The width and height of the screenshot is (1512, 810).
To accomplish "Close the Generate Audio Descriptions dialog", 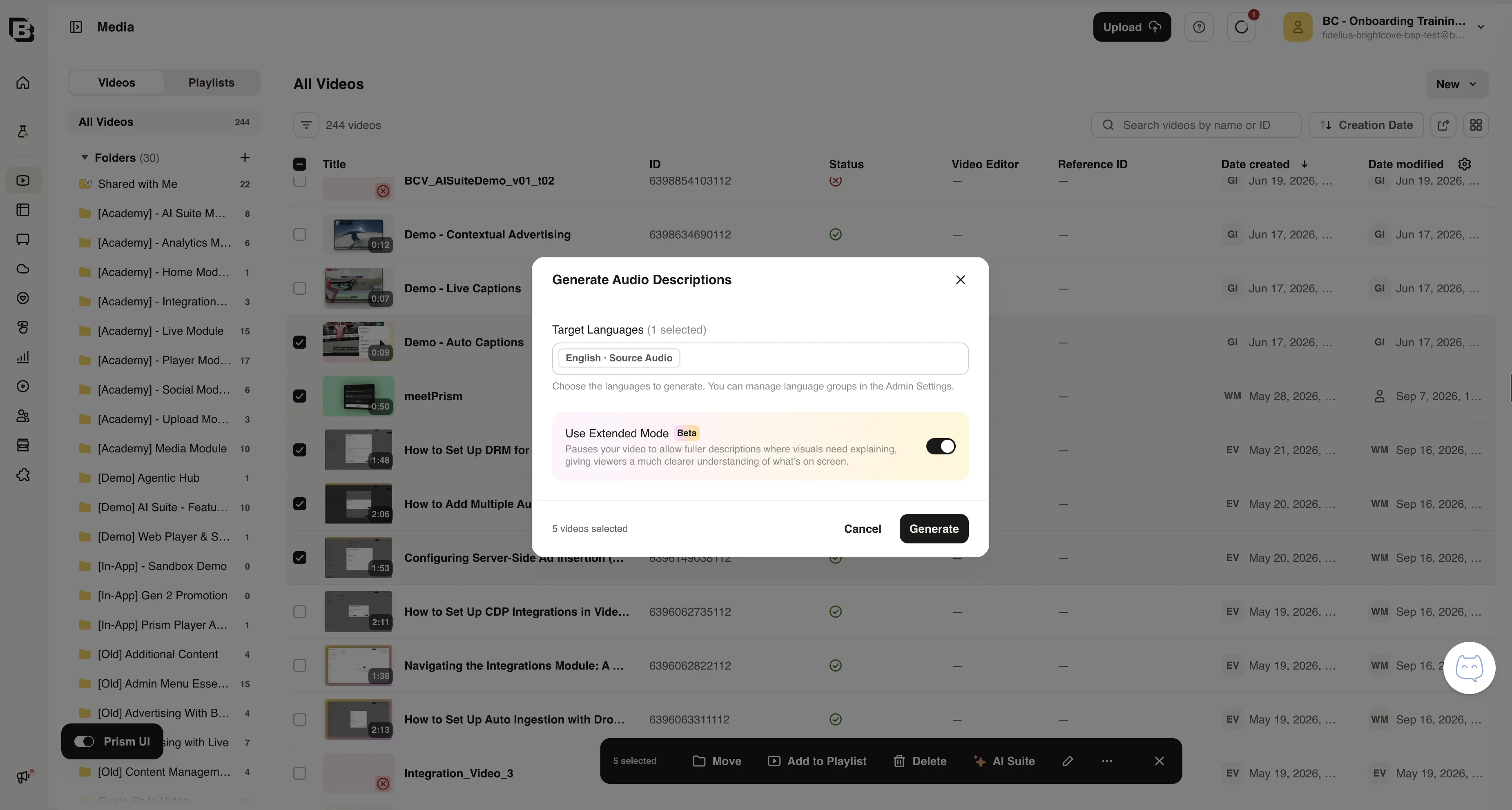I will click(960, 280).
